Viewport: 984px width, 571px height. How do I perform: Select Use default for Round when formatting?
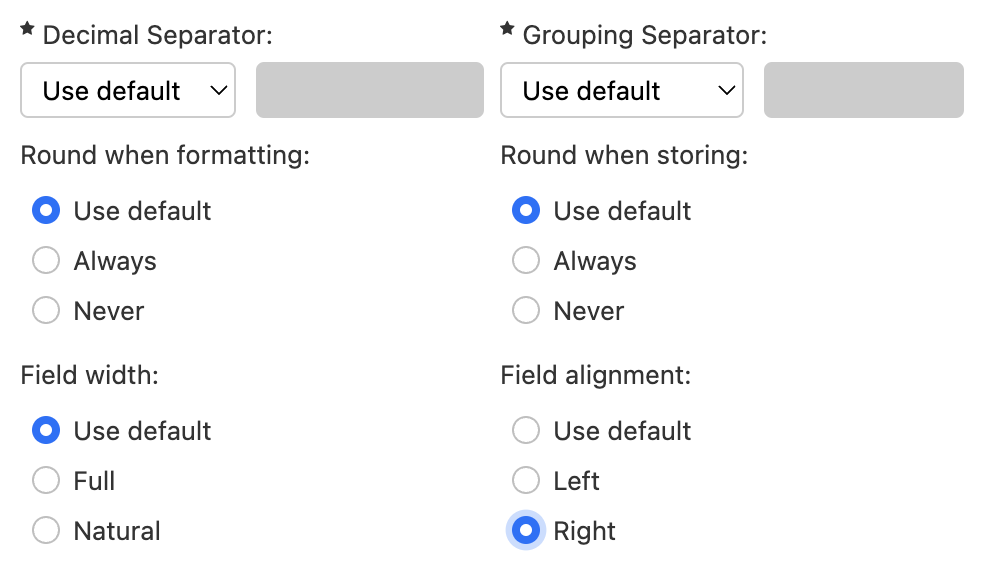click(x=46, y=211)
